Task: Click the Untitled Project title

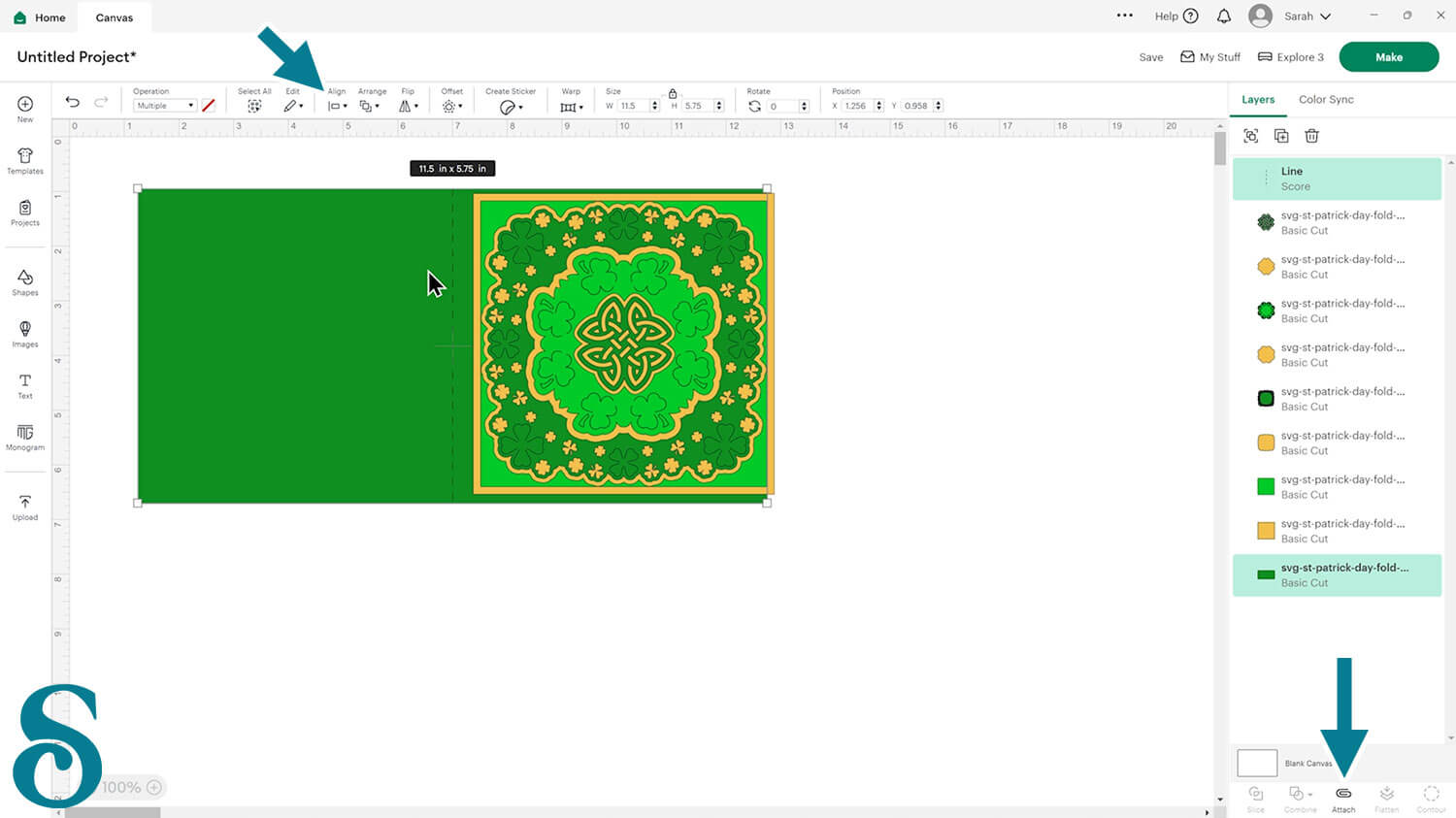Action: click(77, 57)
